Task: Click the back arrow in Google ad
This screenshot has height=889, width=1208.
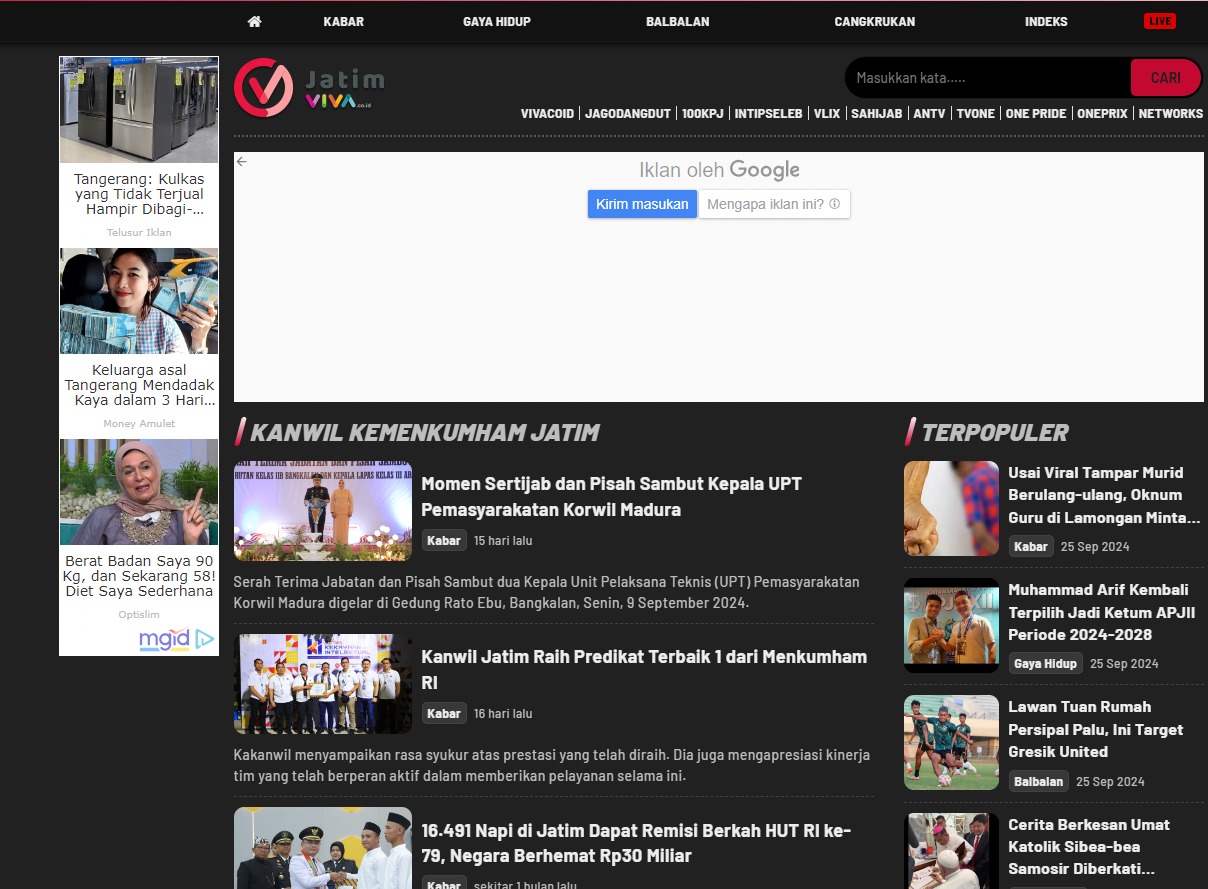Action: coord(241,161)
